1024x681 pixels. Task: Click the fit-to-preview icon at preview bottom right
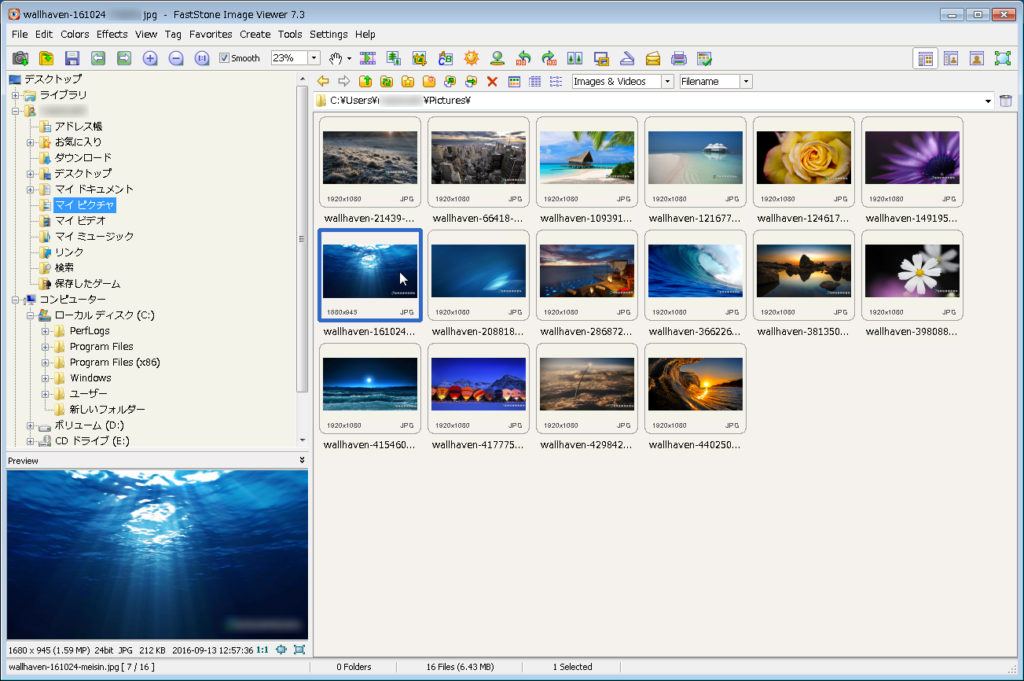tap(299, 650)
